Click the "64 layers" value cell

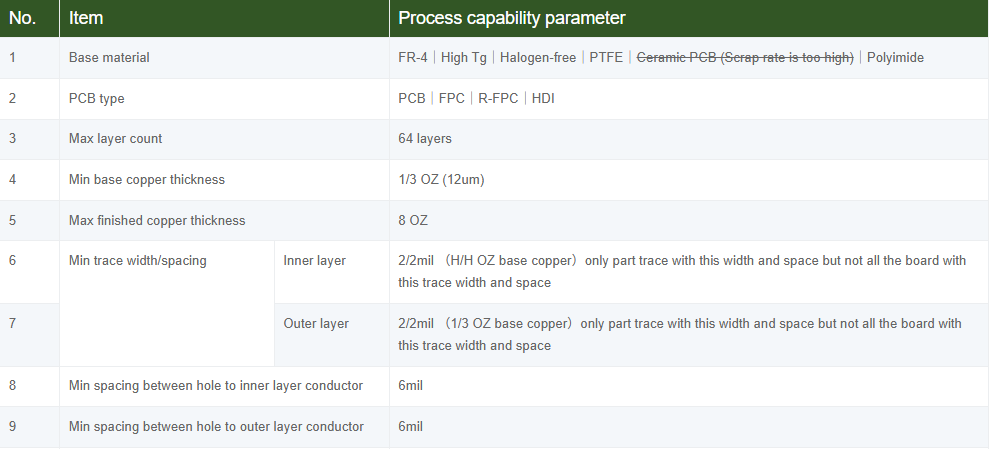coord(425,139)
